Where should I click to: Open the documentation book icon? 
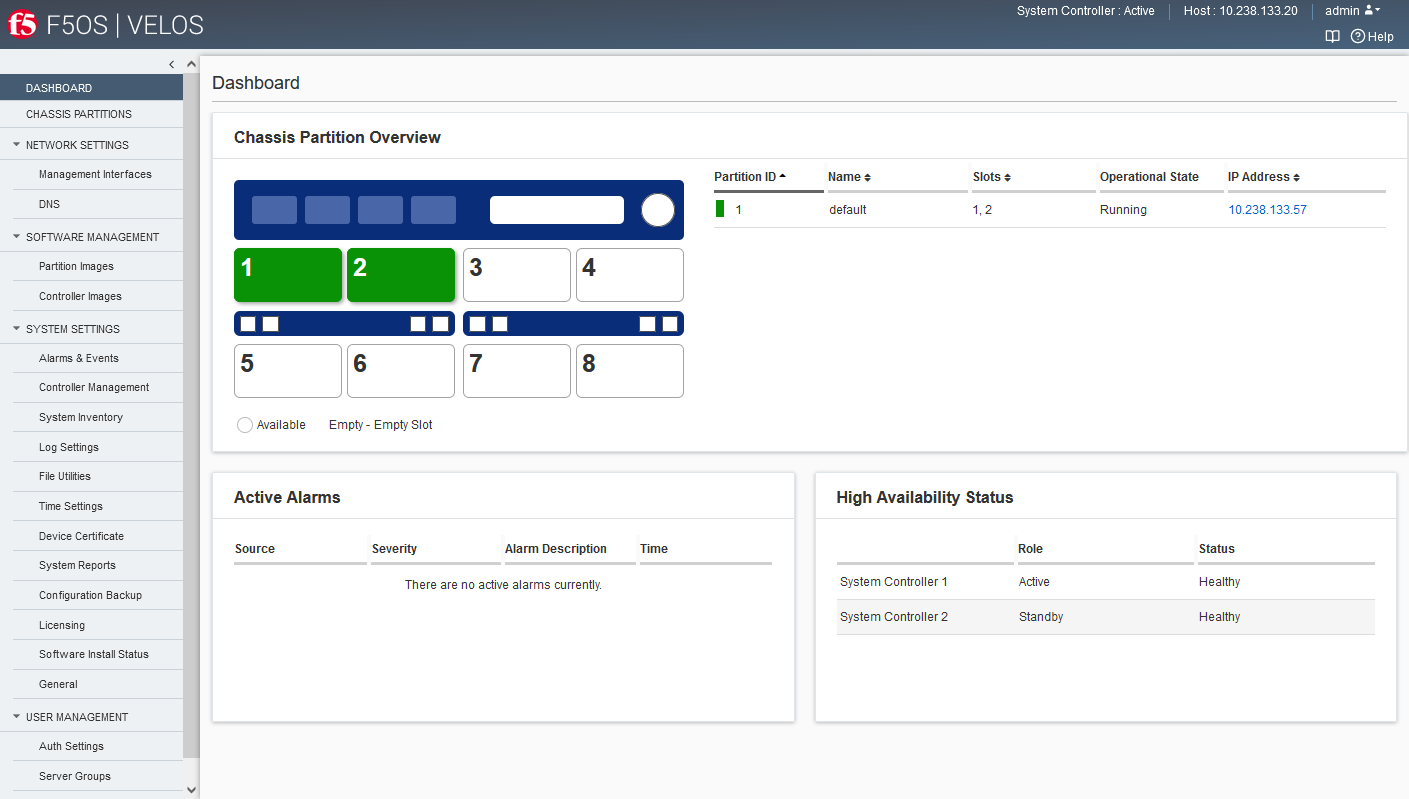(1332, 36)
